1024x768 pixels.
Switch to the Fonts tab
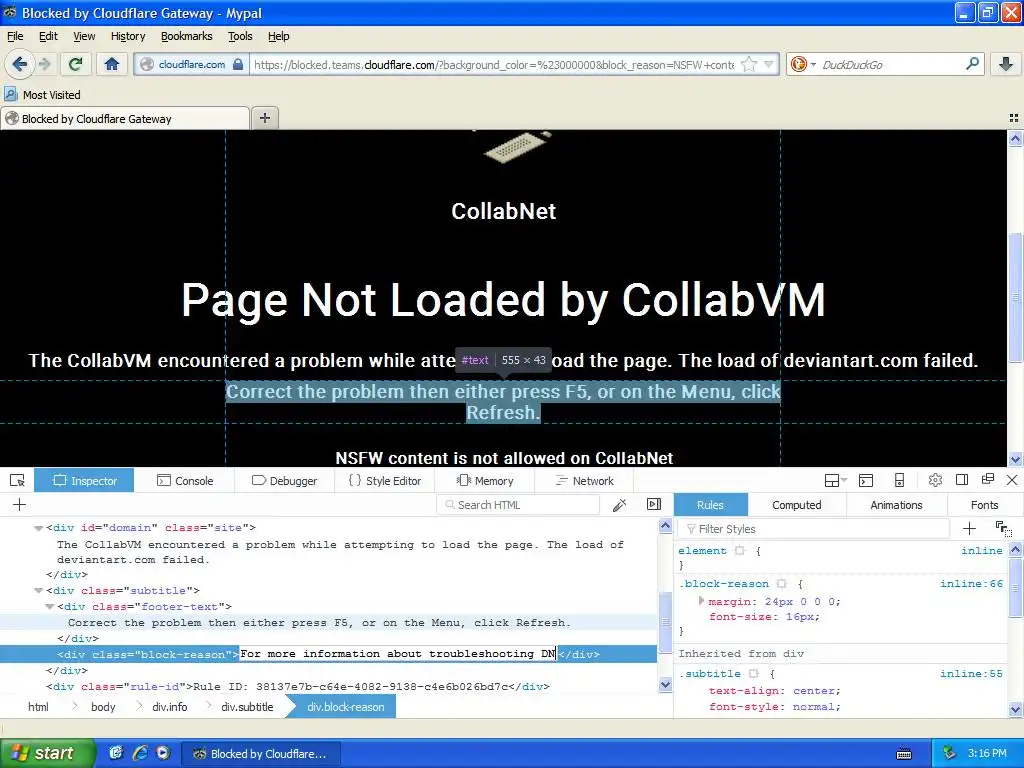(984, 505)
